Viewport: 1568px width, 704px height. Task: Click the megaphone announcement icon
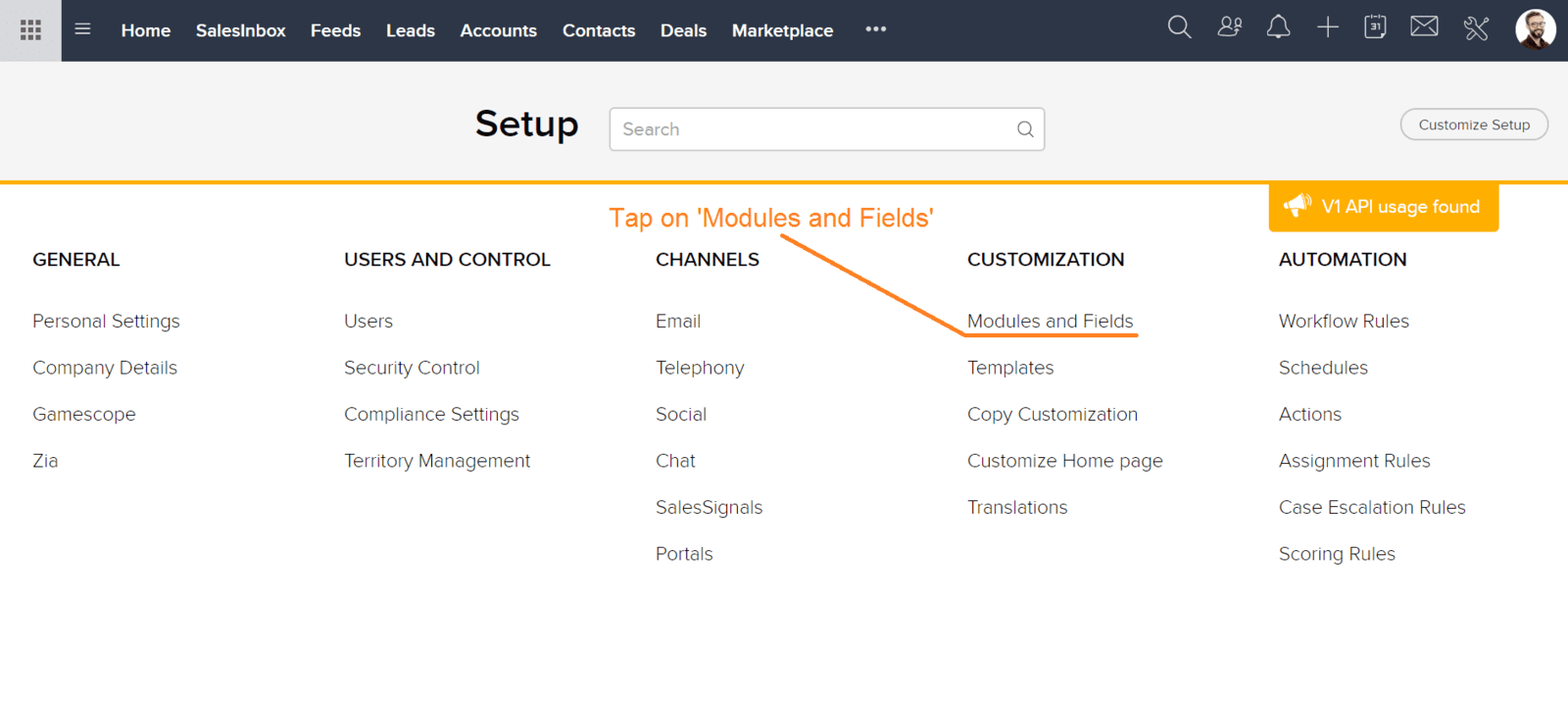click(1298, 205)
